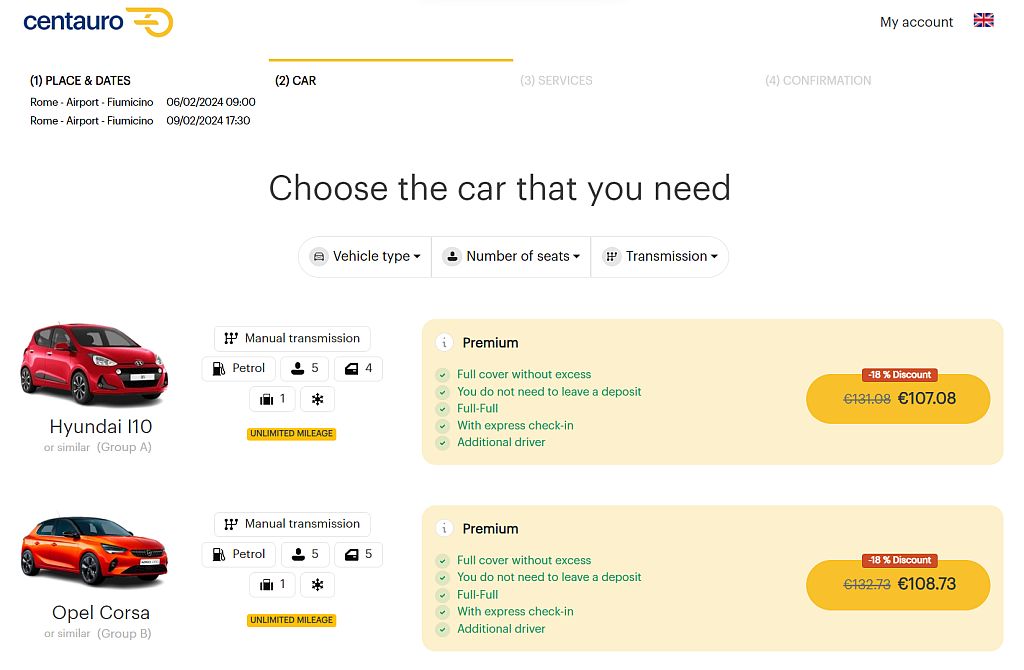Click My account
Screen dimensions: 1024x670
tap(915, 21)
